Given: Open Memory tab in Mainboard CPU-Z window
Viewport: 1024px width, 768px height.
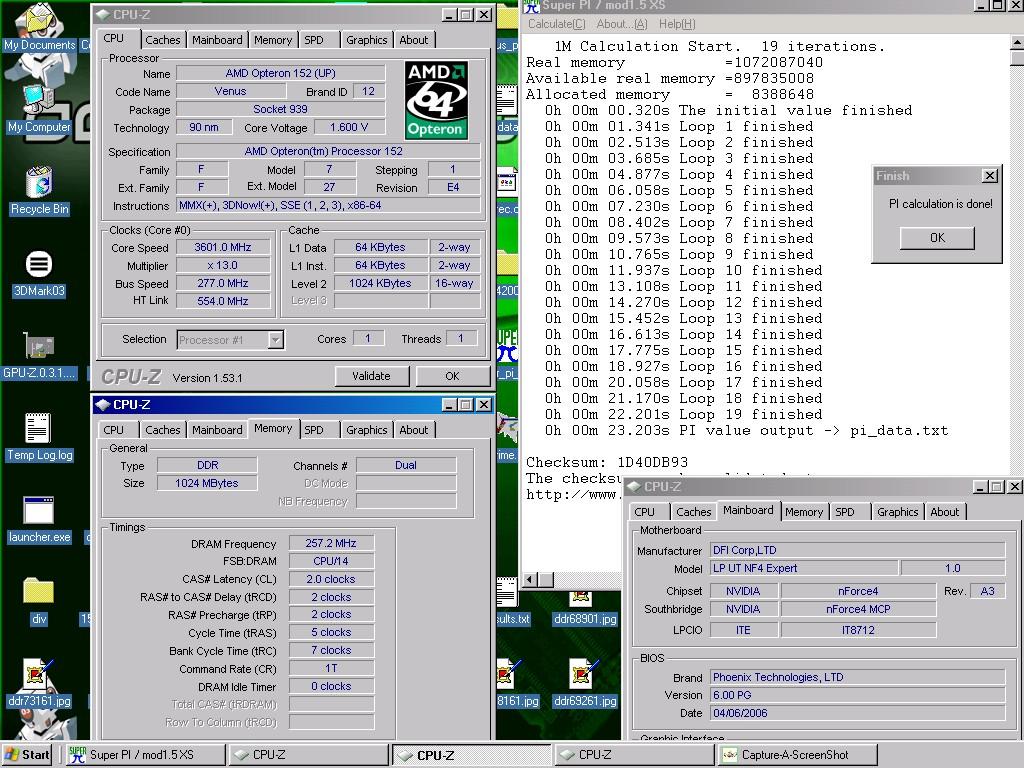Looking at the screenshot, I should [x=804, y=512].
